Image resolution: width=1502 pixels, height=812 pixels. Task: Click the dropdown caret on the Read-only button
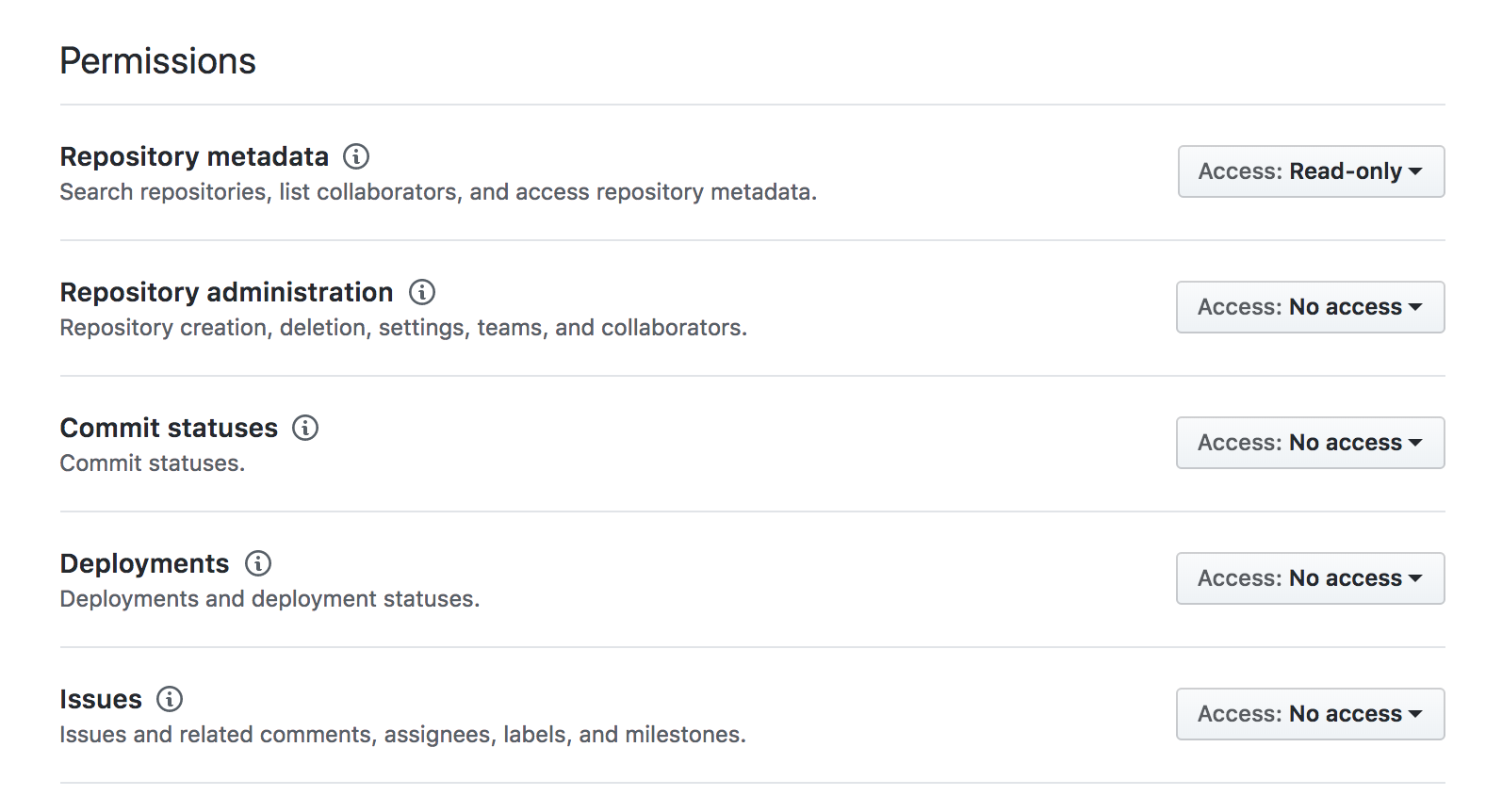tap(1417, 171)
